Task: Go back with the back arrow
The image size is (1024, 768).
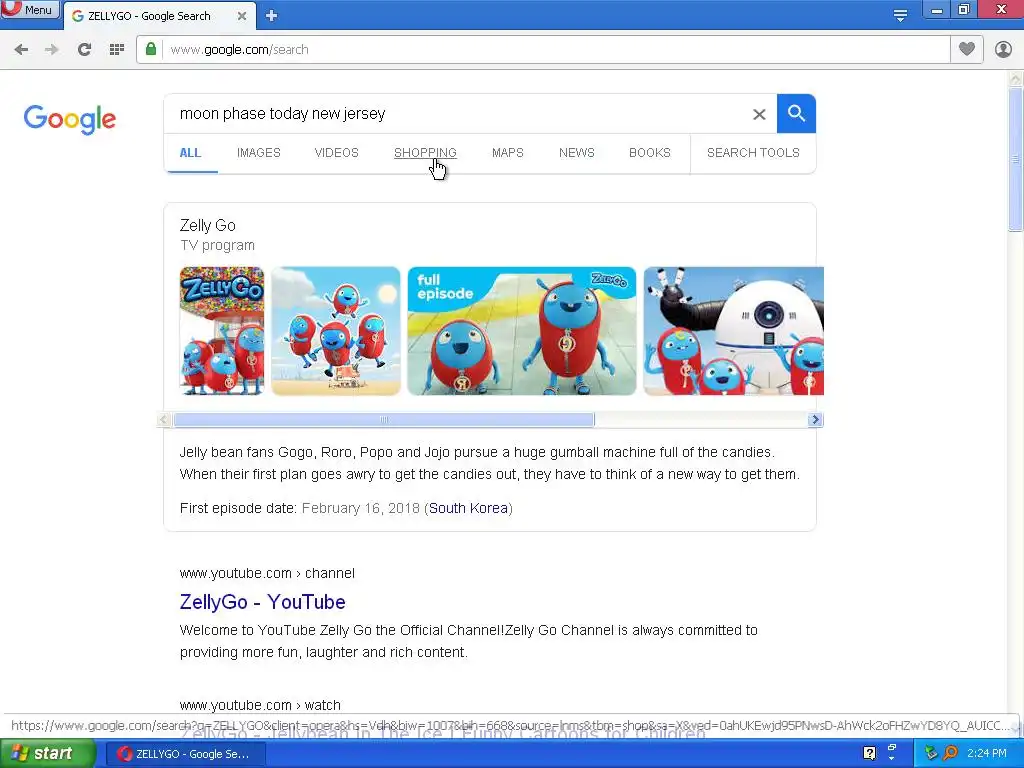Action: [x=21, y=50]
